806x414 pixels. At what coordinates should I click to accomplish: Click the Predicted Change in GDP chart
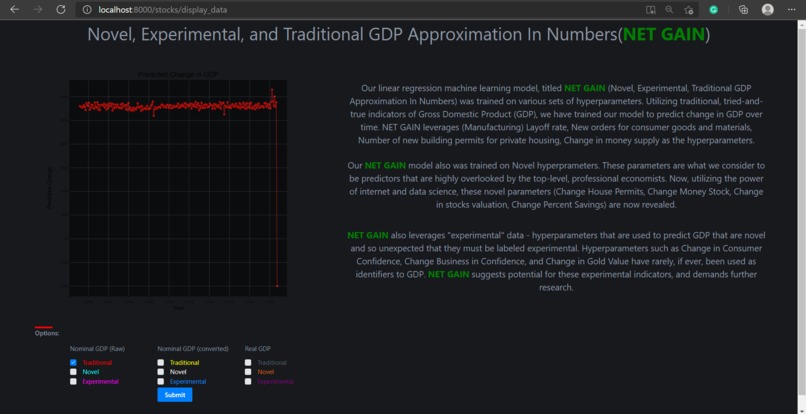coord(178,188)
